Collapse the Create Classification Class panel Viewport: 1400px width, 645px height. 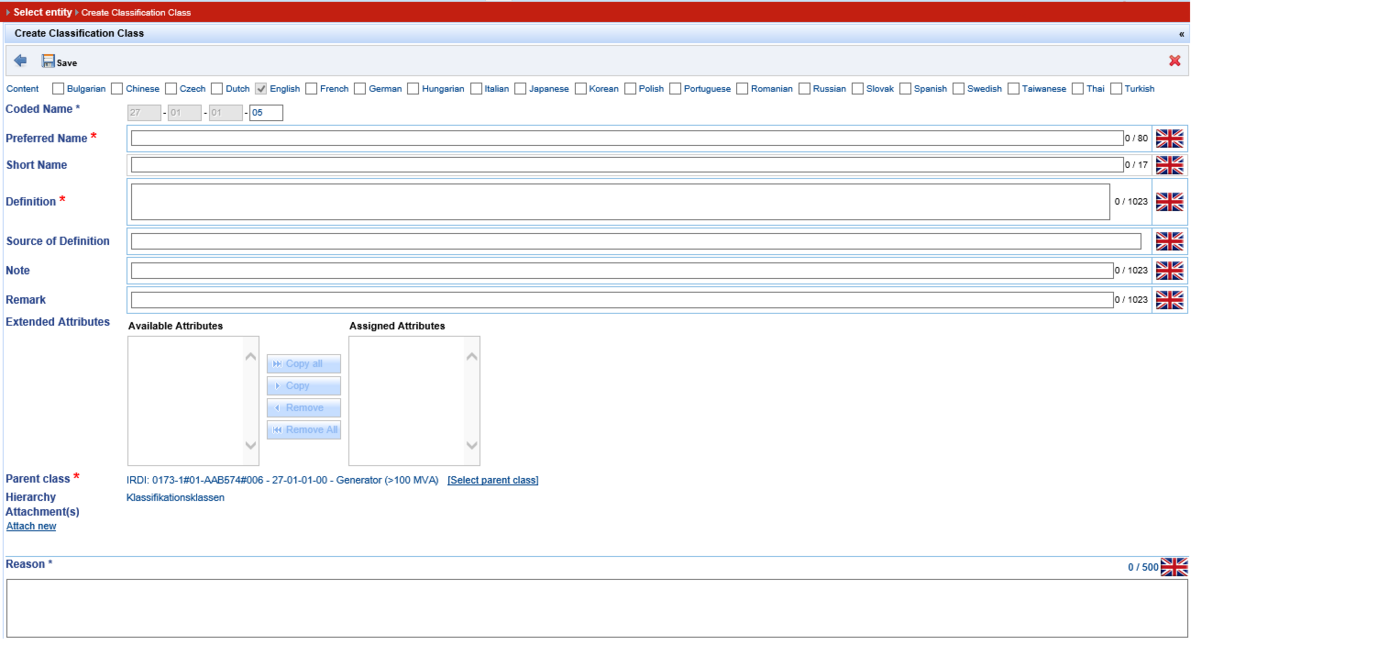1181,34
